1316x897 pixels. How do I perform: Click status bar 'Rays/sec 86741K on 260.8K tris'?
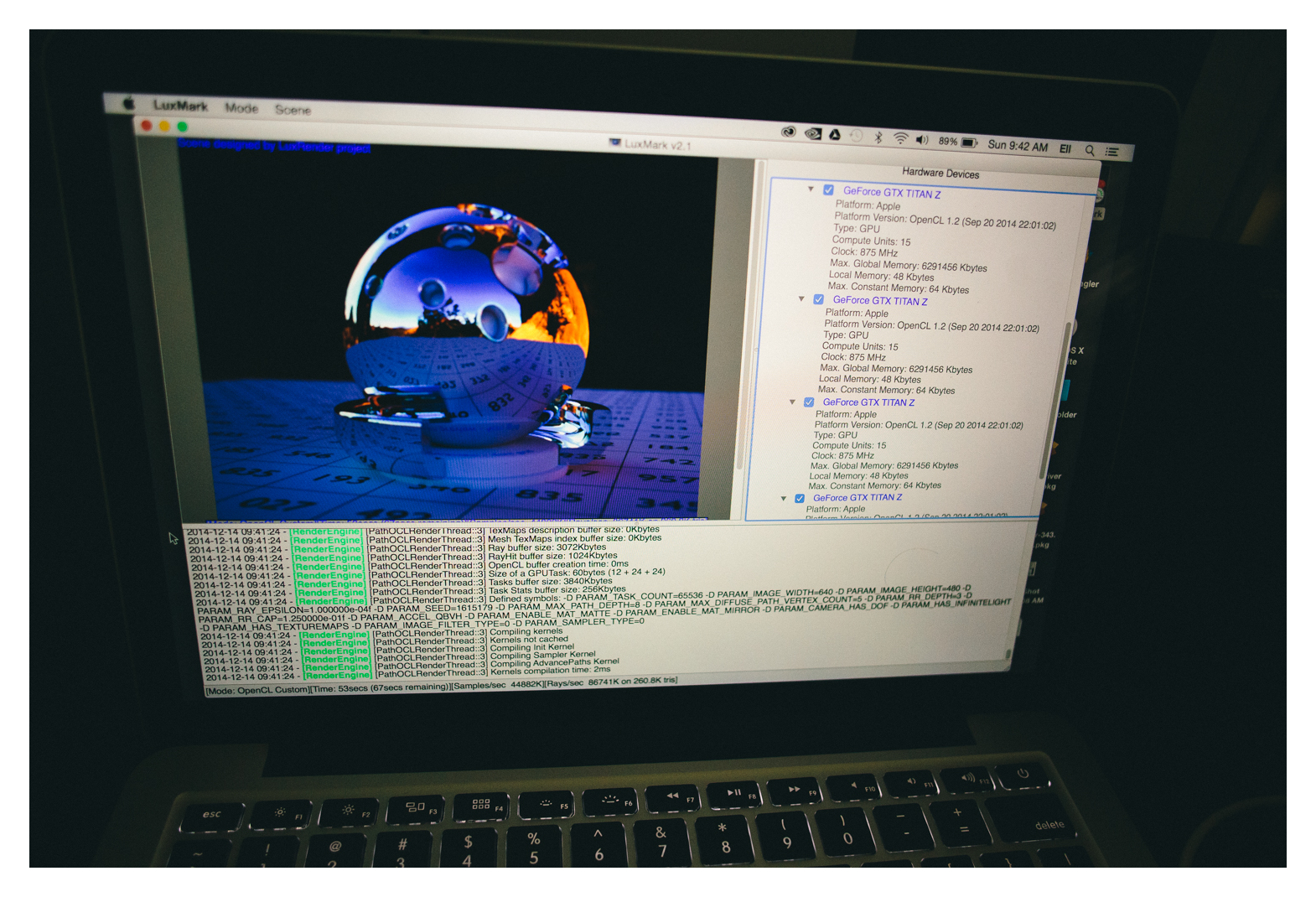tap(611, 682)
